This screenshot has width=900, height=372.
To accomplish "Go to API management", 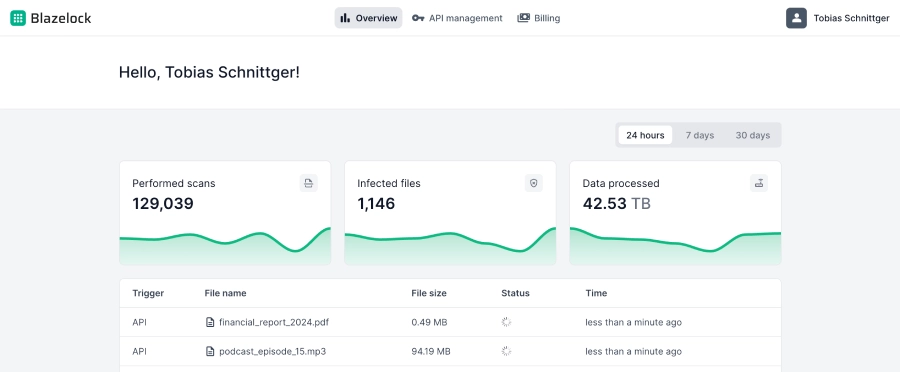I will click(457, 18).
